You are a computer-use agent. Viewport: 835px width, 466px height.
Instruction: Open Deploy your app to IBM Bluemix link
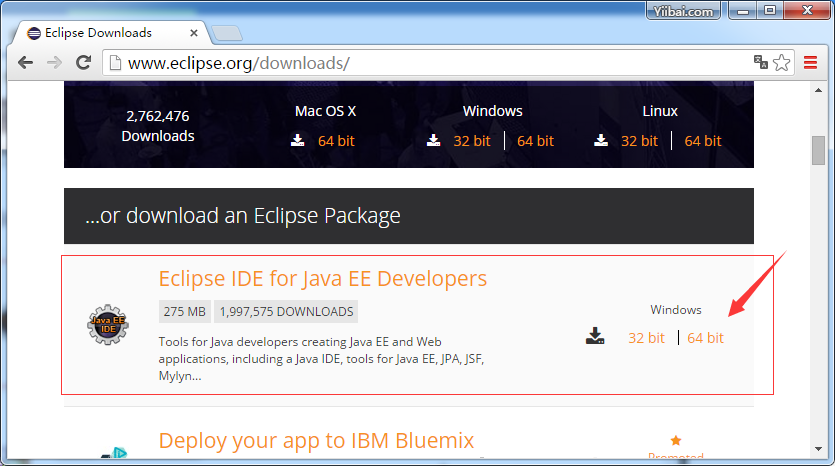tap(316, 441)
